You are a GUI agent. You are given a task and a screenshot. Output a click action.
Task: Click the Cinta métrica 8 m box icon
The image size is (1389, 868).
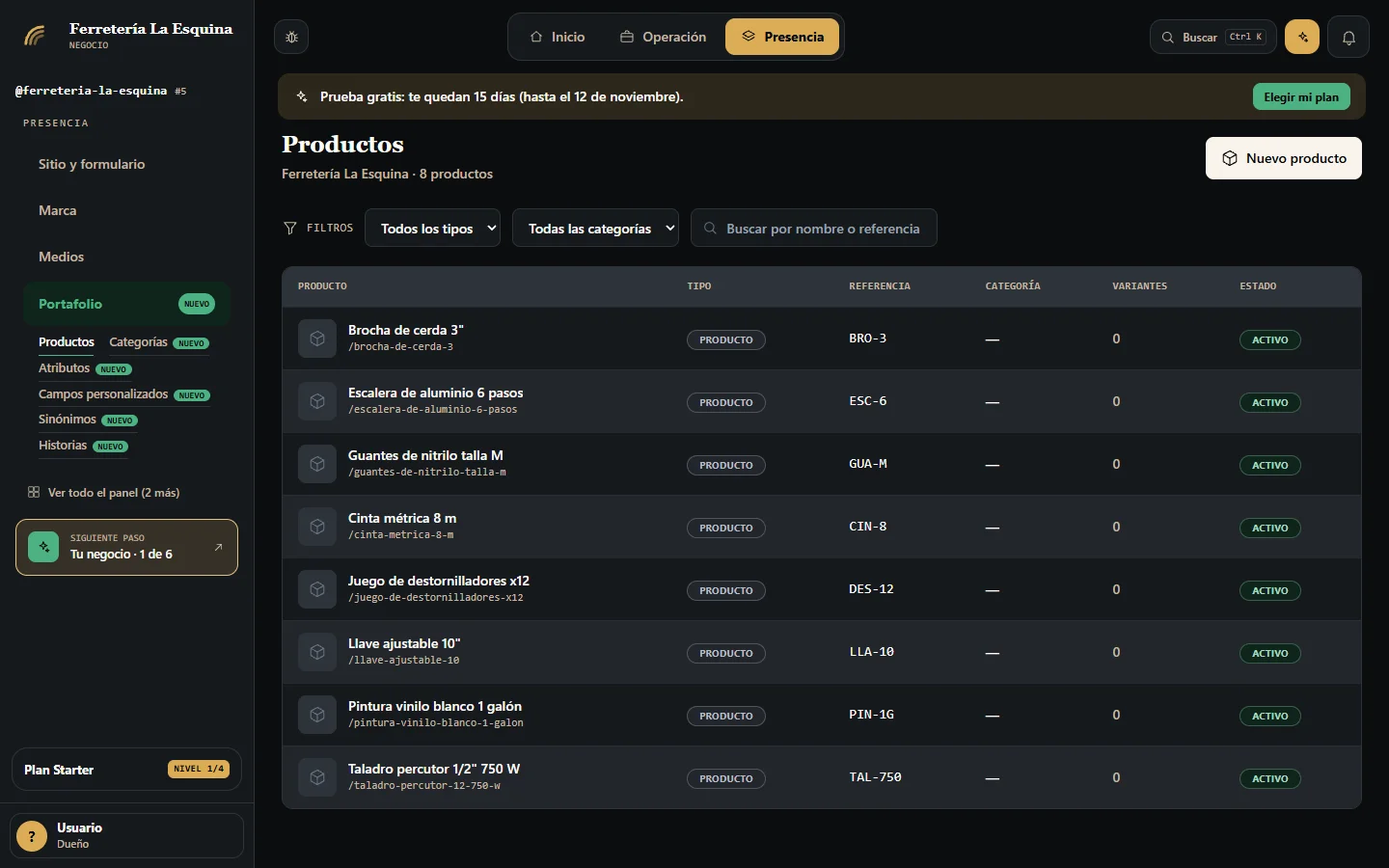pos(317,527)
